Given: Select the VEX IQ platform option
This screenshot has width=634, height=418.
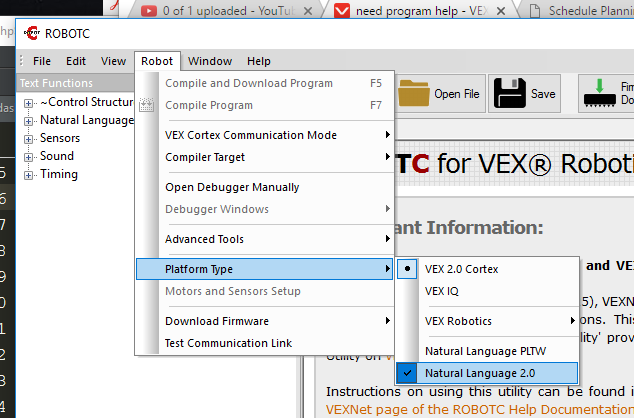Looking at the screenshot, I should coord(487,291).
